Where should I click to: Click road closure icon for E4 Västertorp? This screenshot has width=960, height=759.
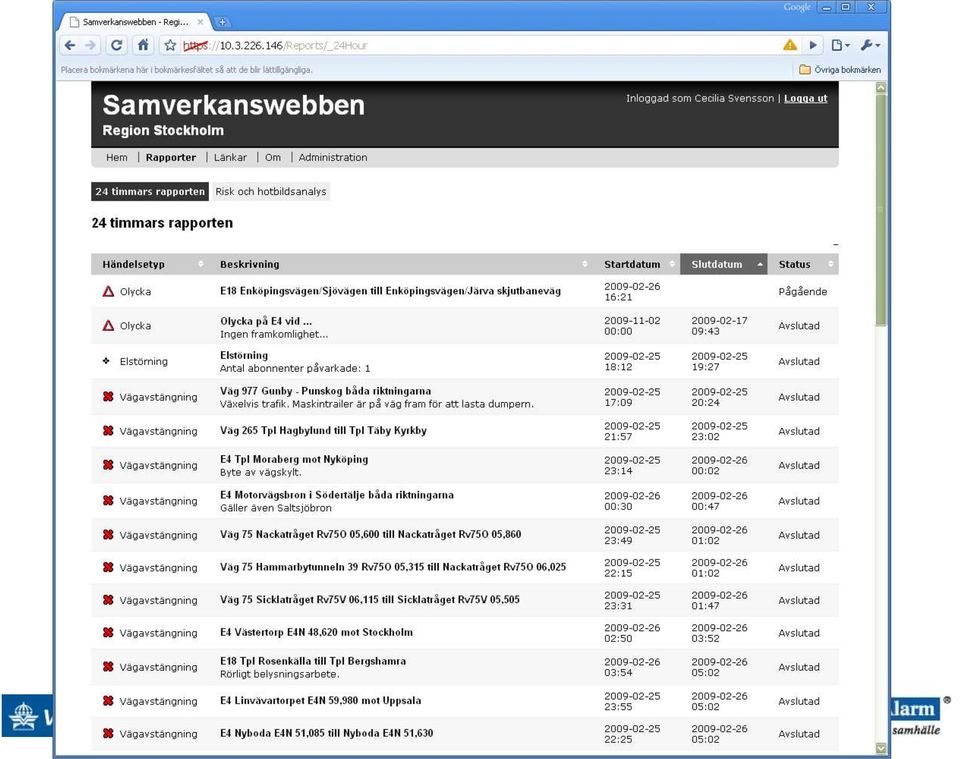click(x=108, y=633)
